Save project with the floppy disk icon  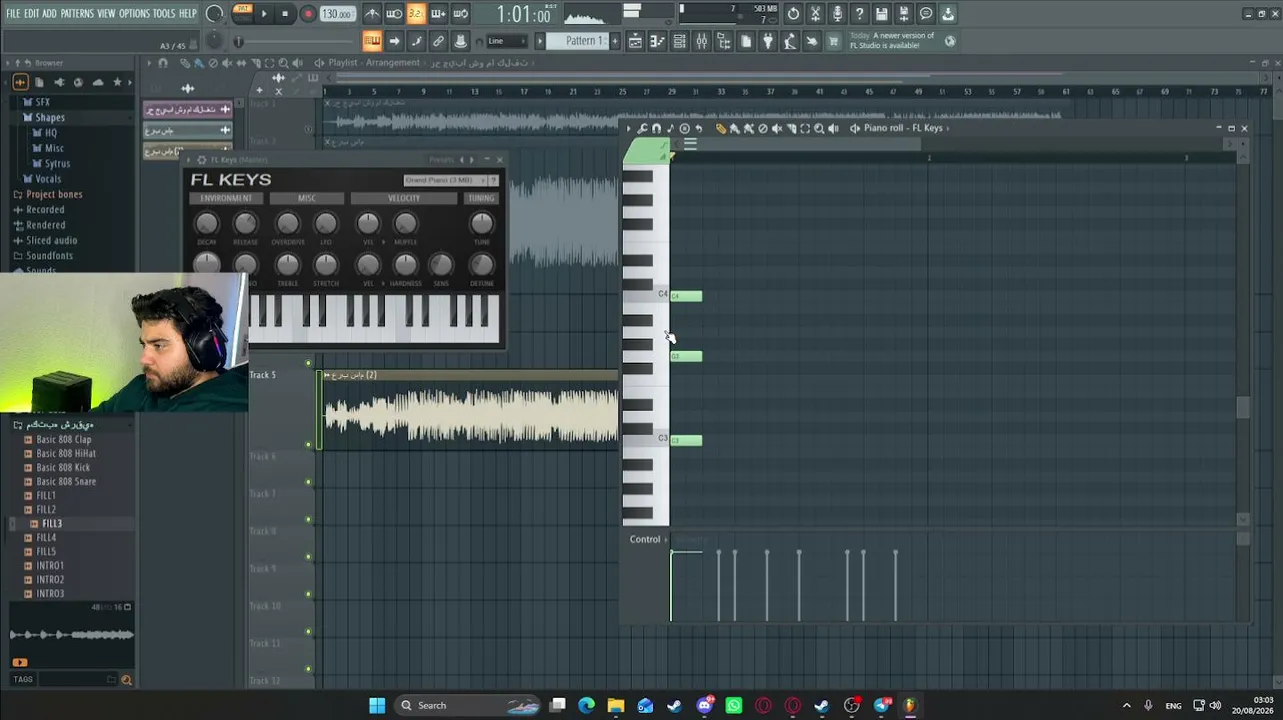tap(881, 14)
